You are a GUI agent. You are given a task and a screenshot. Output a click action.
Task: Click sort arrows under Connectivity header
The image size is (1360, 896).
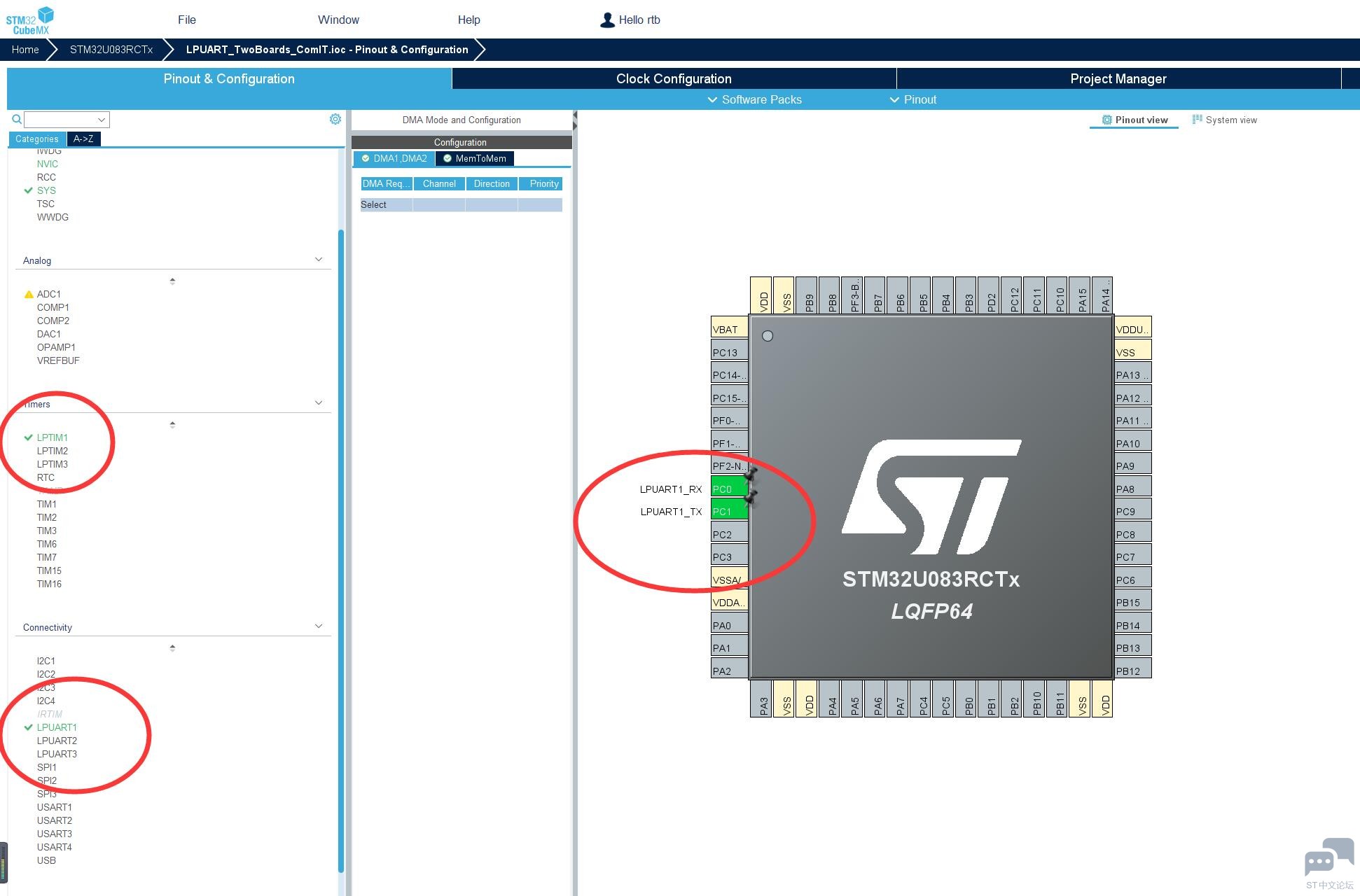tap(172, 648)
